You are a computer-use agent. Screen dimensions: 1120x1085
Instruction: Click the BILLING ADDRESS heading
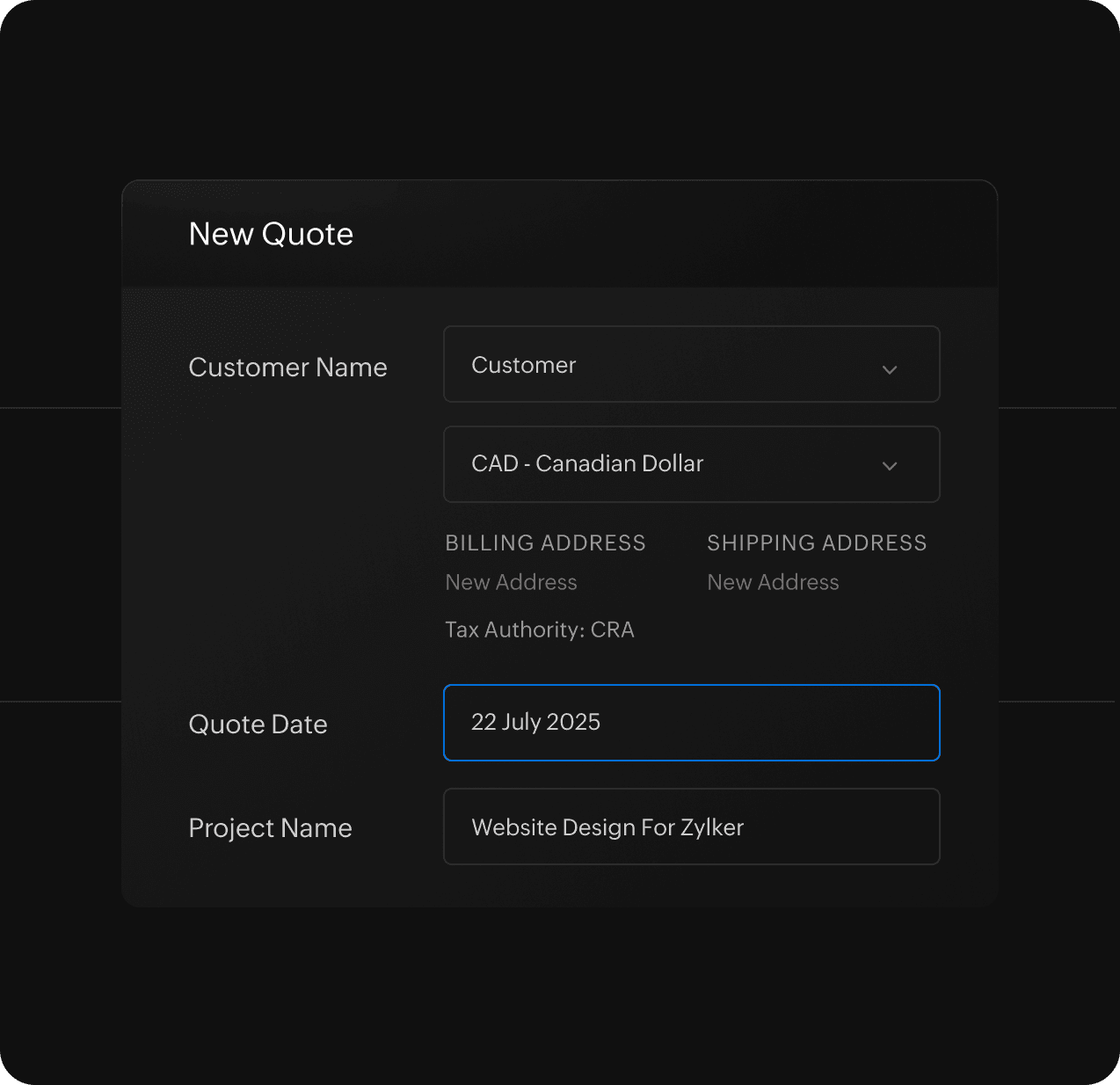[545, 542]
